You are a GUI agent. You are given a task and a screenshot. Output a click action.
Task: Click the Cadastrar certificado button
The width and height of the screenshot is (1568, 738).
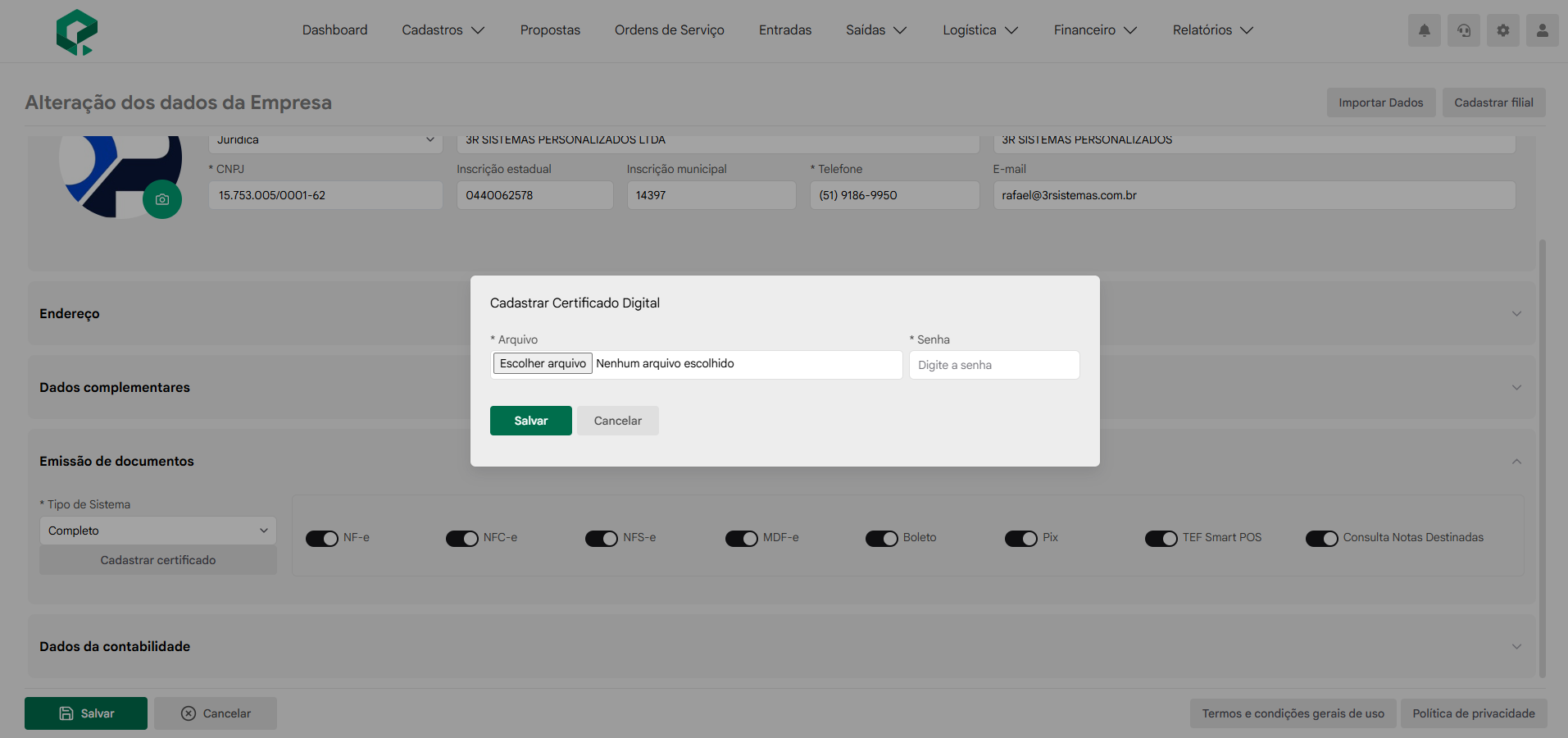pos(158,560)
